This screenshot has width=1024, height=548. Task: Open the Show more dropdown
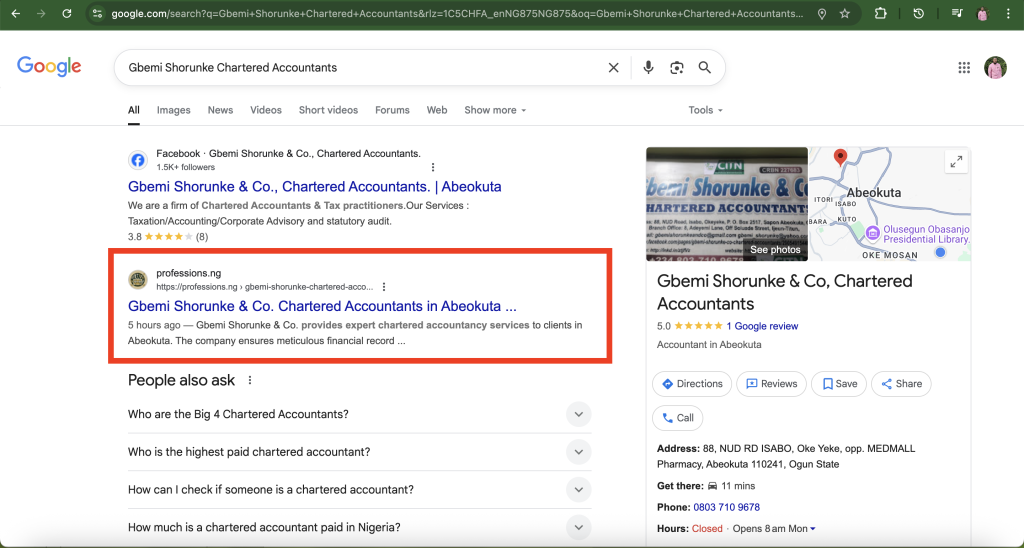[x=495, y=110]
